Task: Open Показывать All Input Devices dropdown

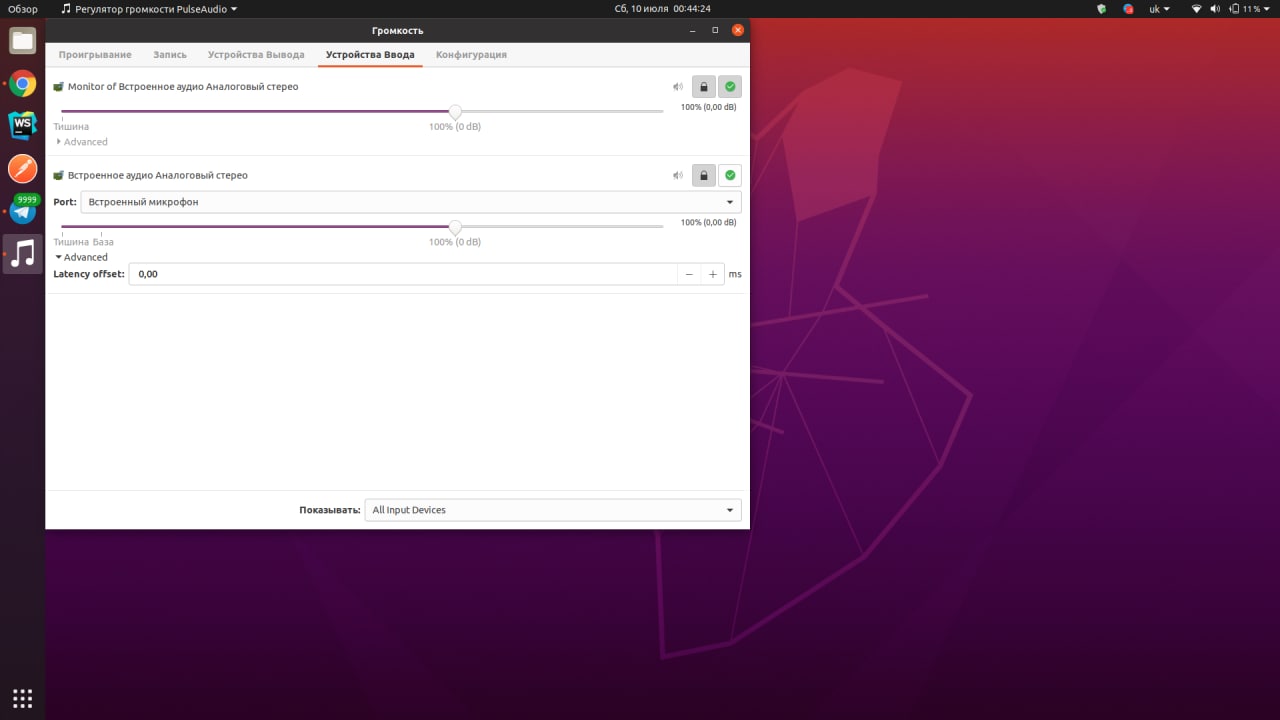Action: [x=553, y=510]
